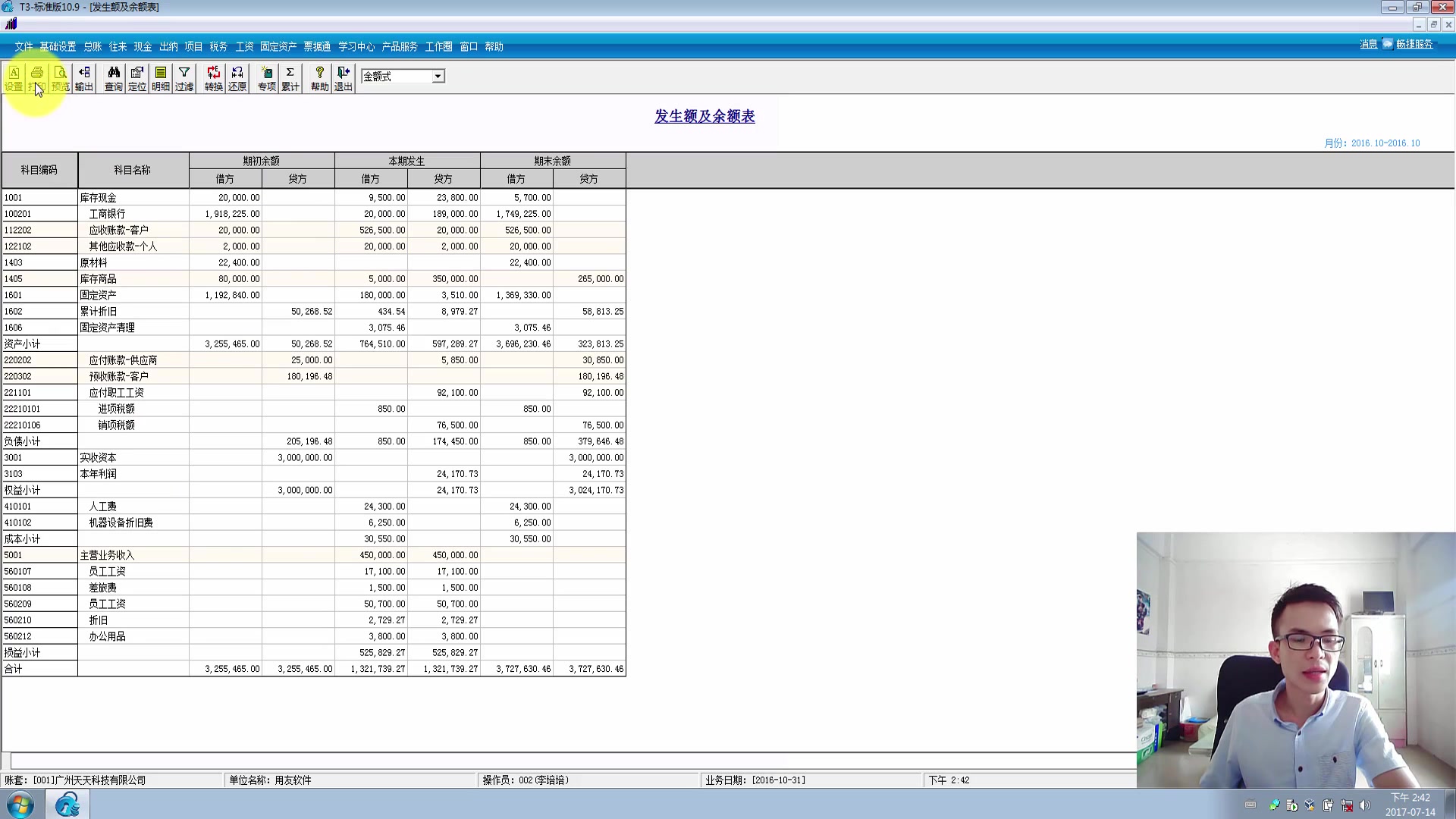
Task: Click the 消息 link in header
Action: [1368, 44]
